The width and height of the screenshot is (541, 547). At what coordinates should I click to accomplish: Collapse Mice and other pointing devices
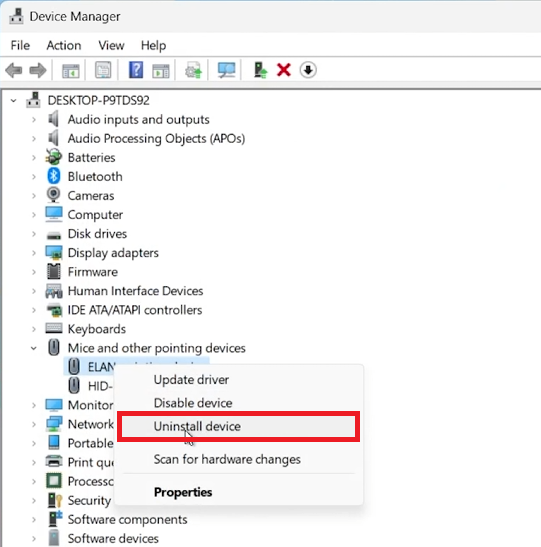click(x=34, y=348)
